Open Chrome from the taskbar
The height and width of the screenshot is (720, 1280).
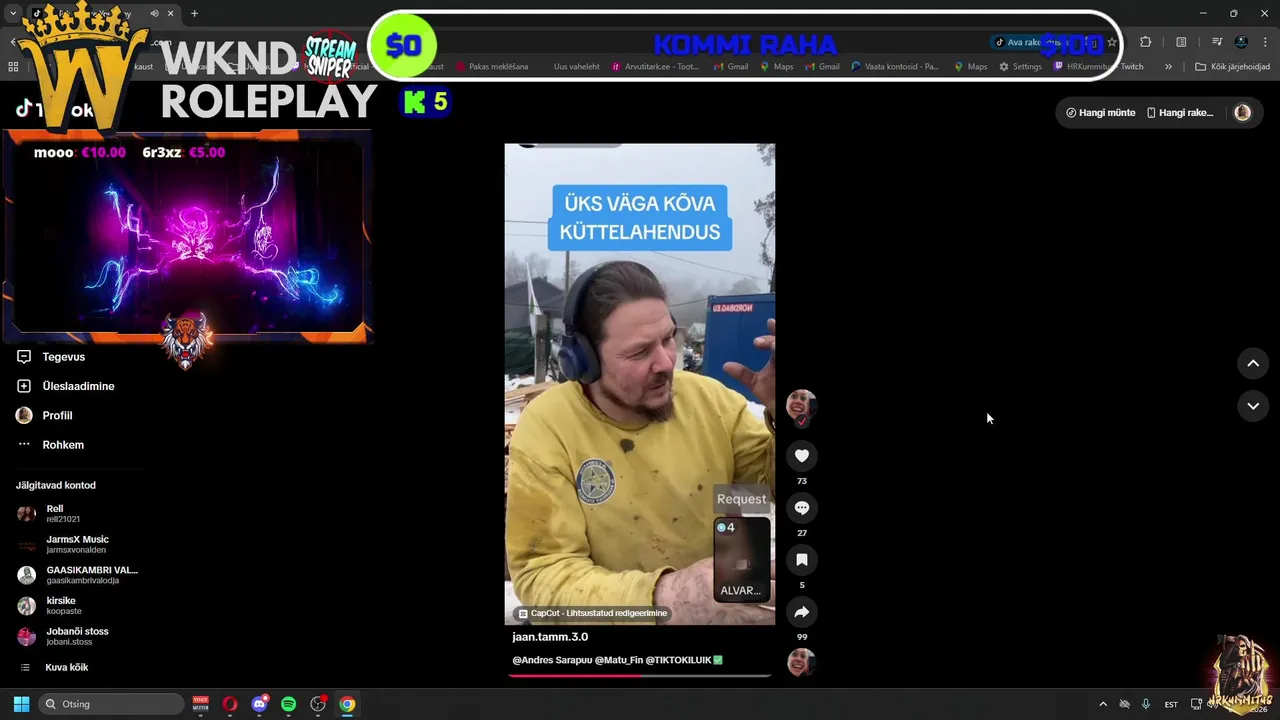pyautogui.click(x=347, y=704)
